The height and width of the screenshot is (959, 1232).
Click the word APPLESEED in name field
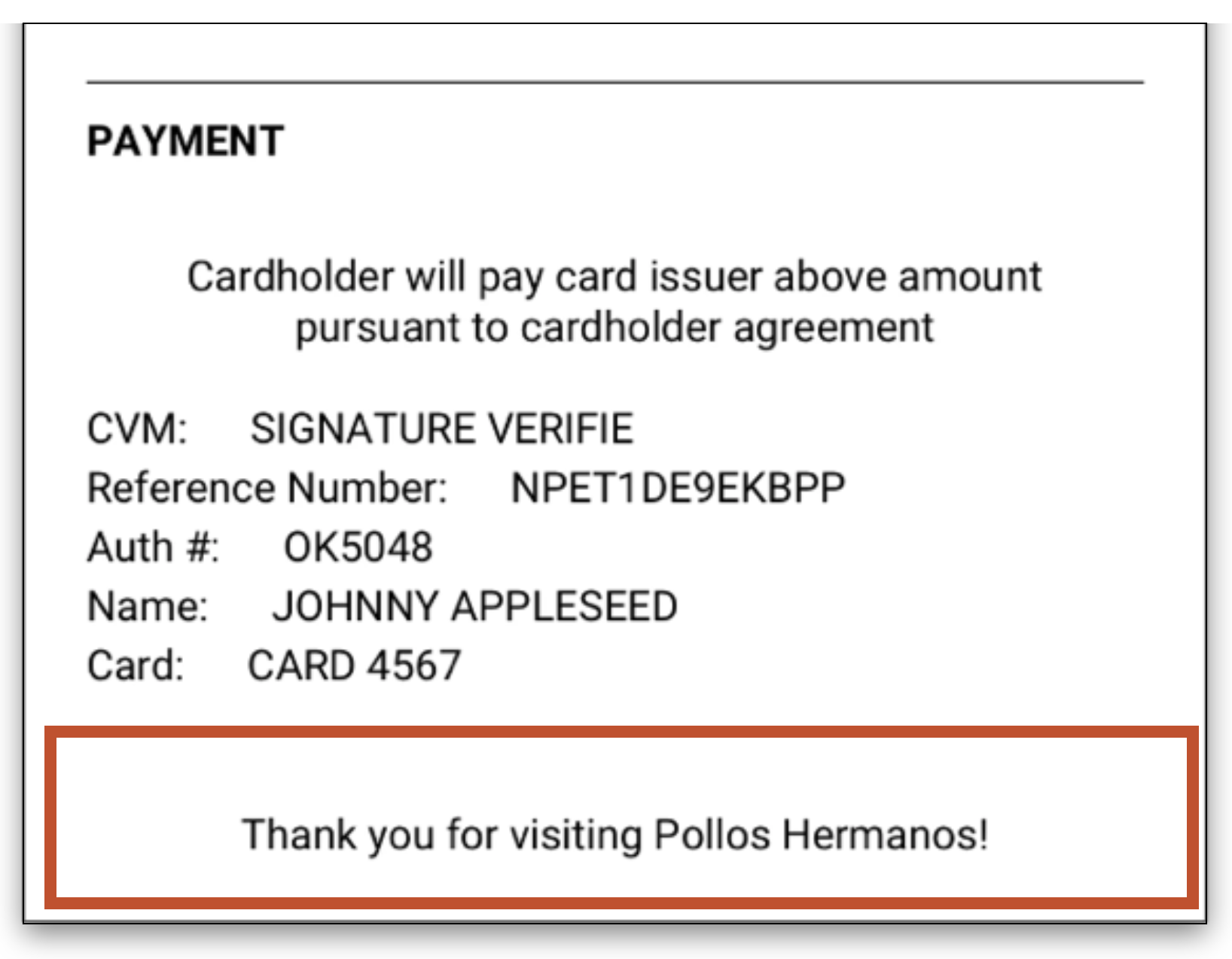click(x=564, y=606)
